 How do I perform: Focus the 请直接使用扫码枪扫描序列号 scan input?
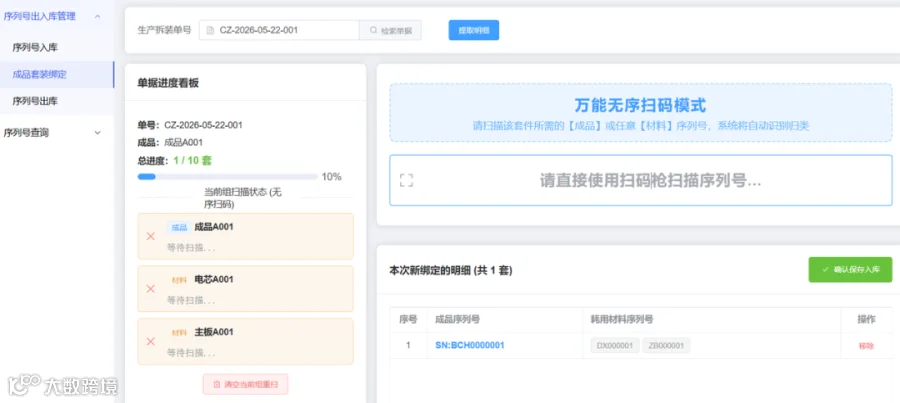click(x=641, y=180)
